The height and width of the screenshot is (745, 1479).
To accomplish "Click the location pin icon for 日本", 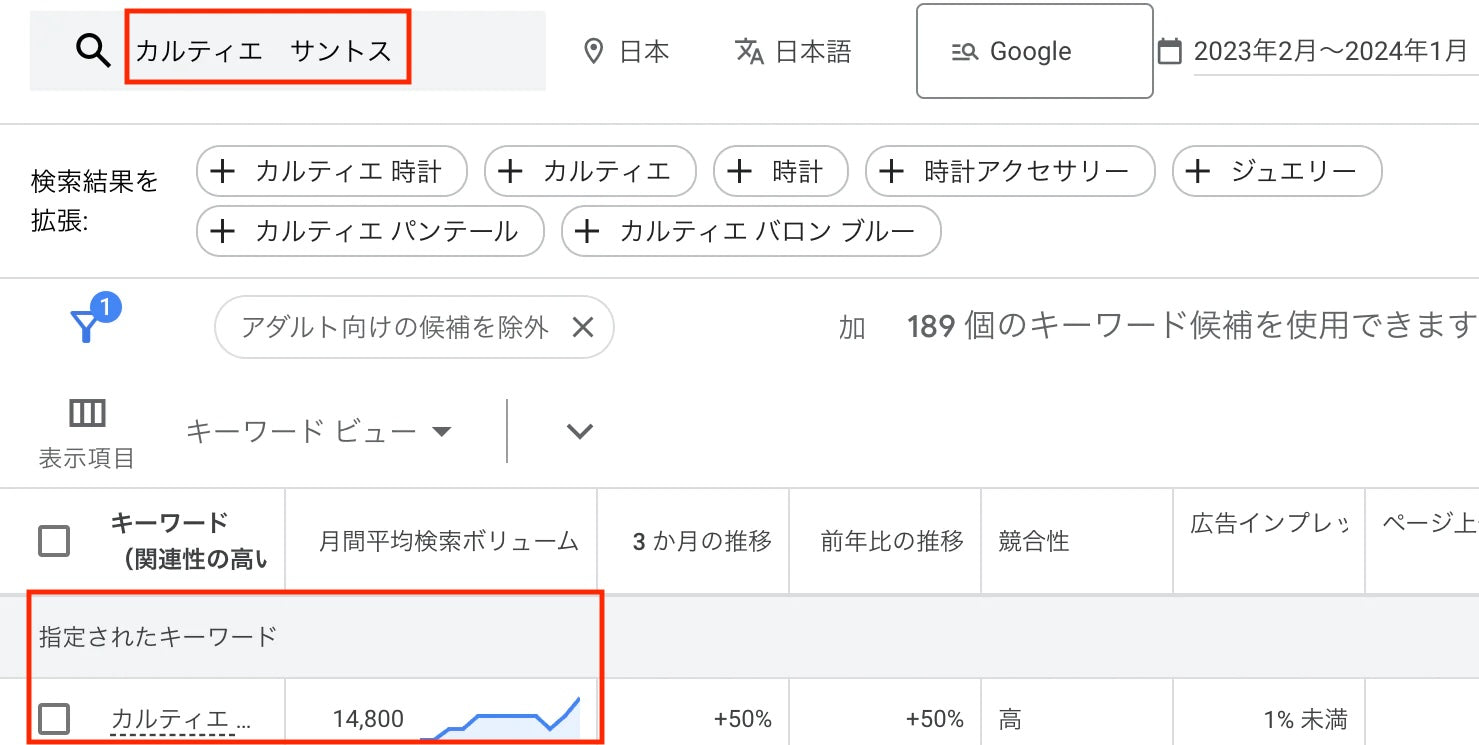I will [594, 51].
